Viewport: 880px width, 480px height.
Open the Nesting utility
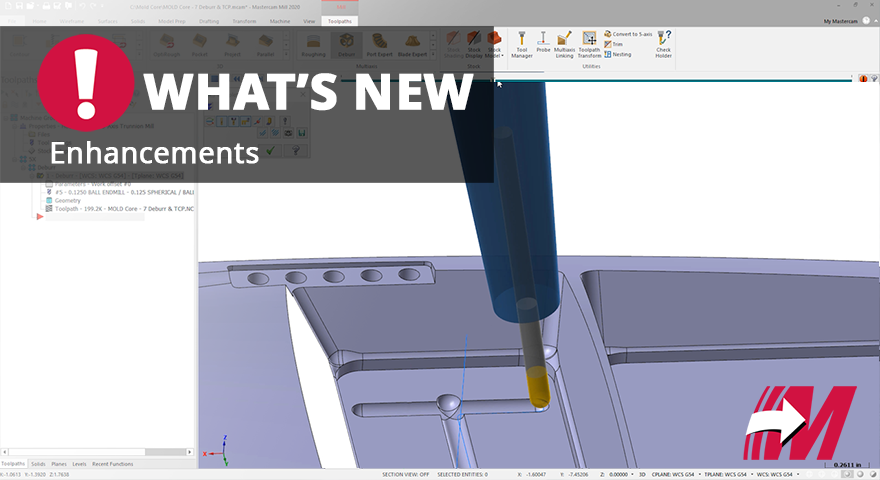618,54
